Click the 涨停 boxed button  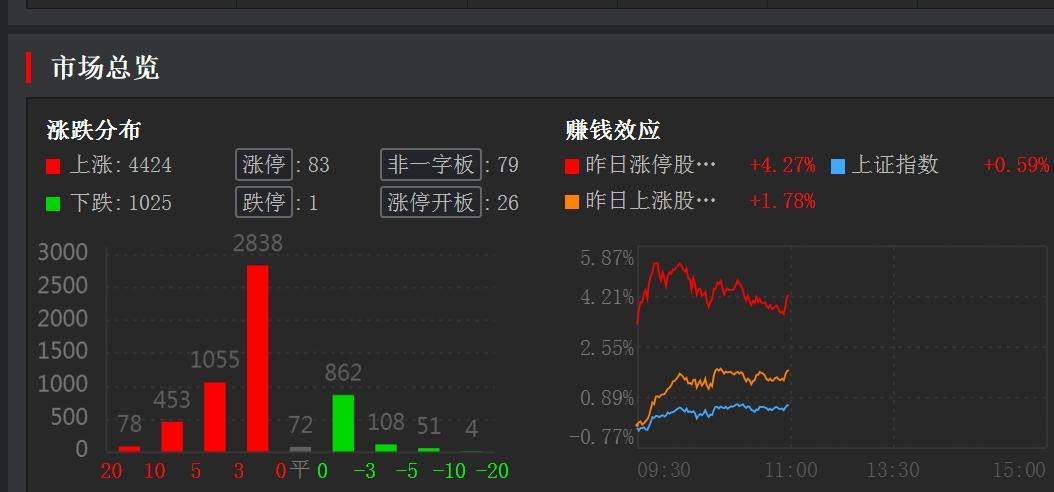(x=264, y=165)
